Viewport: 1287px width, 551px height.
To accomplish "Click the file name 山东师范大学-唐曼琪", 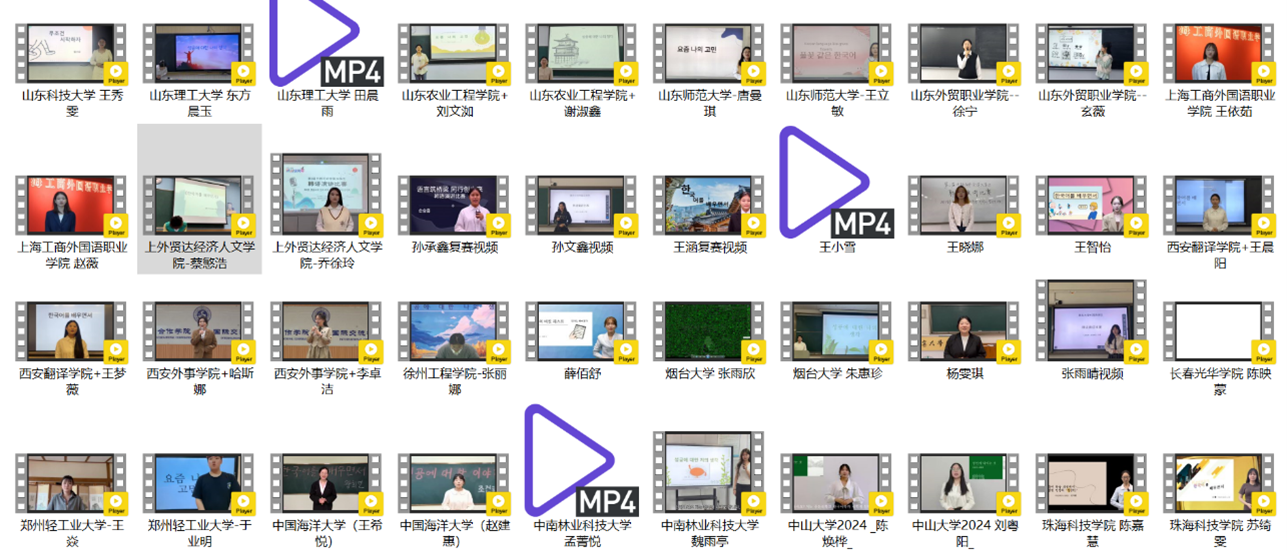I will [x=708, y=103].
